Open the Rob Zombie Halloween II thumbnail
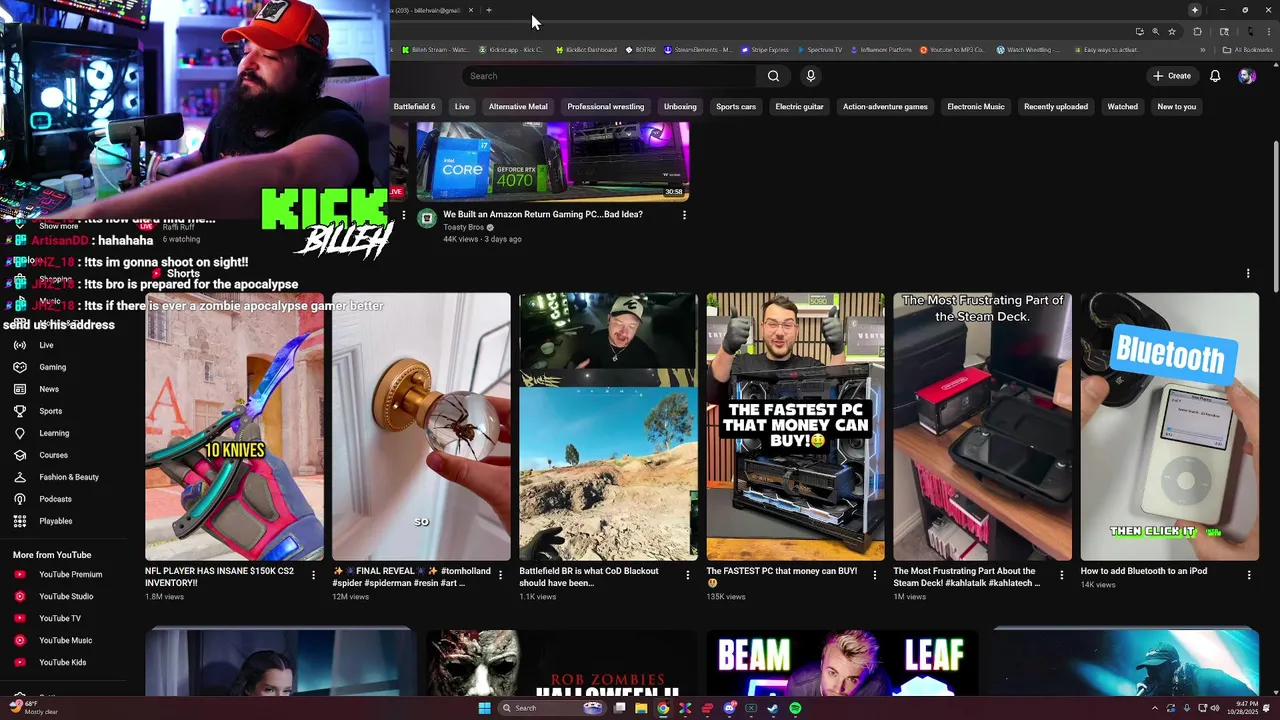This screenshot has height=720, width=1280. click(x=561, y=662)
